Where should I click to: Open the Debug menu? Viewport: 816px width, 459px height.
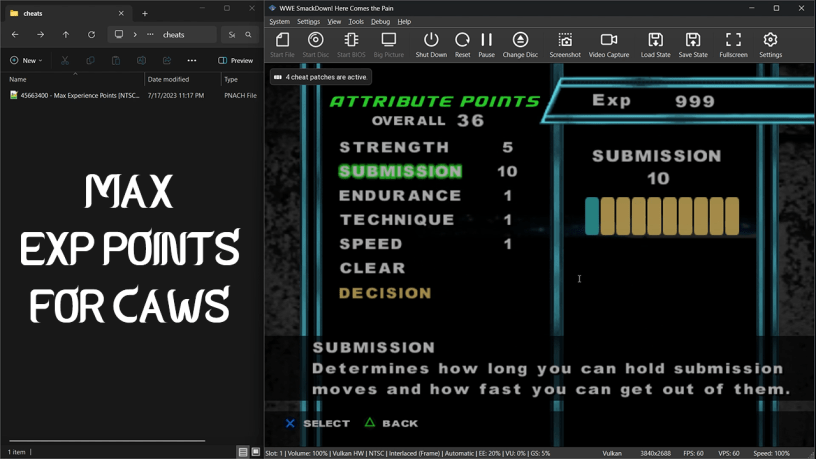pyautogui.click(x=380, y=21)
